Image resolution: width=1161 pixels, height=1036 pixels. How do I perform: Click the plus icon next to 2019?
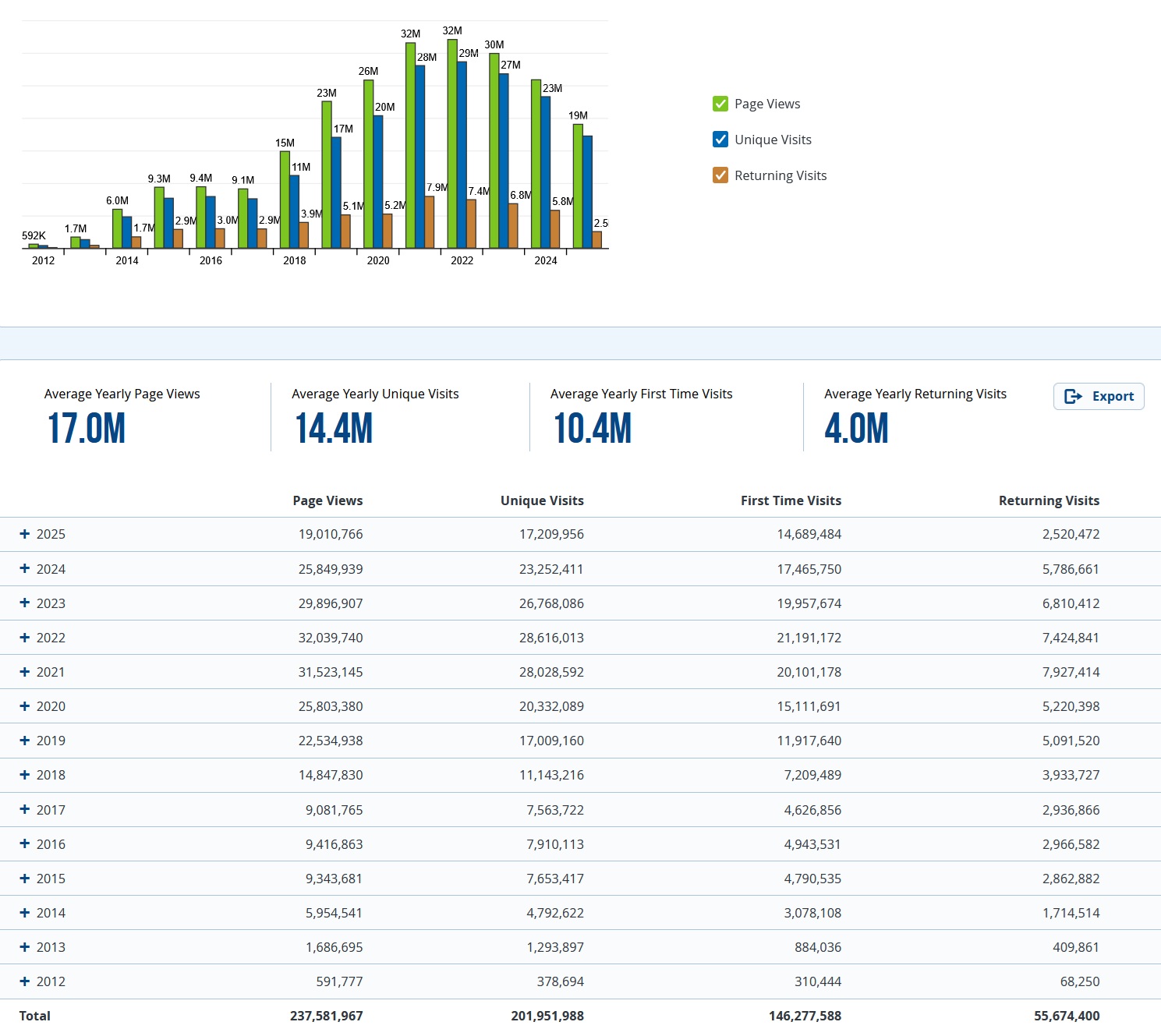point(25,741)
